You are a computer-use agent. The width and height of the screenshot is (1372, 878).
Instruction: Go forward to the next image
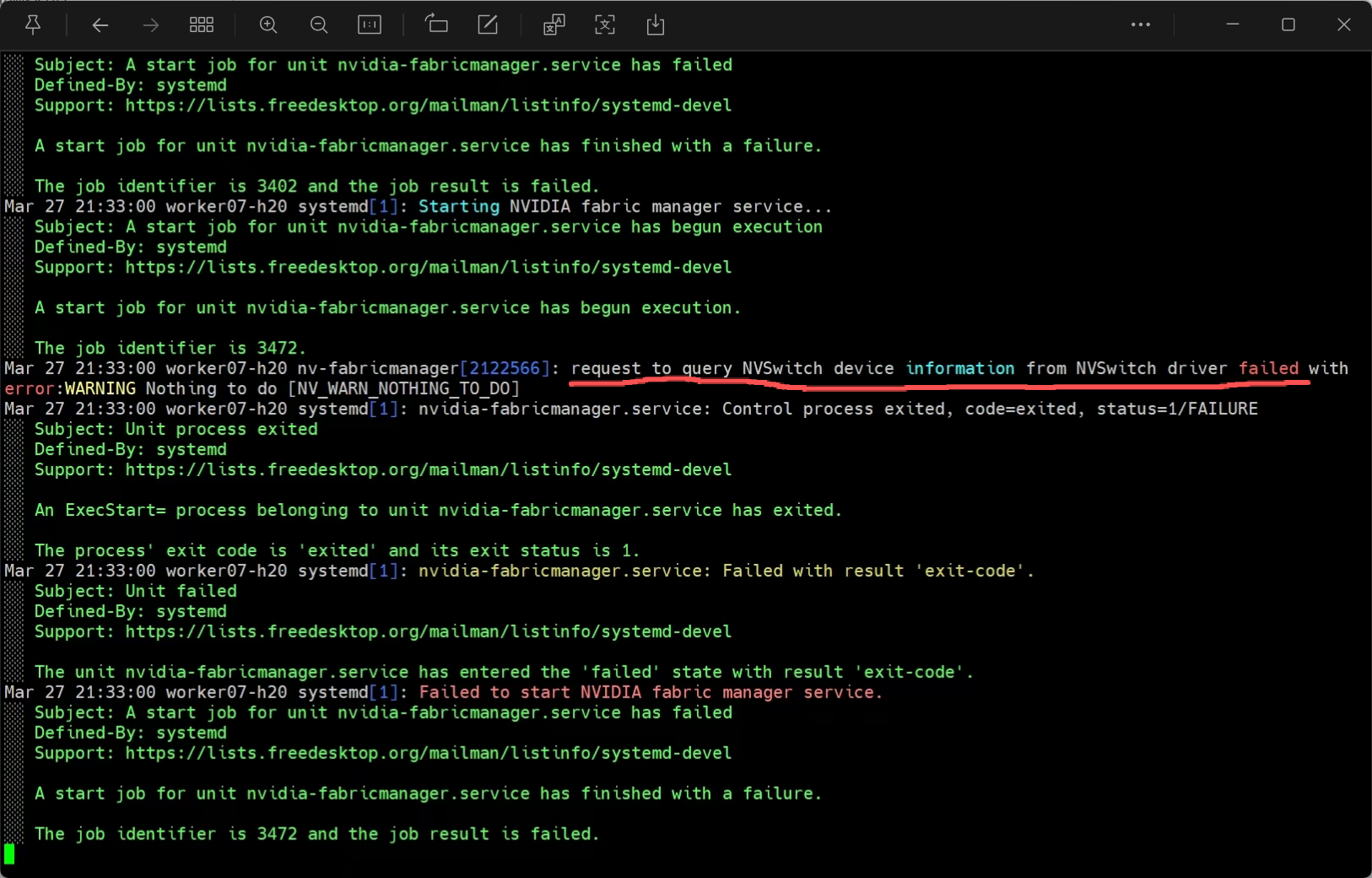pos(151,25)
